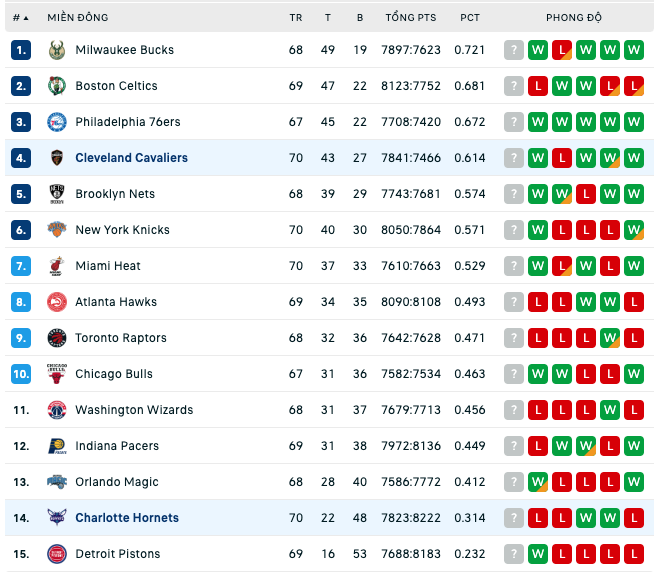Click the upcoming match '?' badge for Milwaukee Bucks
Image resolution: width=659 pixels, height=576 pixels.
(x=514, y=50)
